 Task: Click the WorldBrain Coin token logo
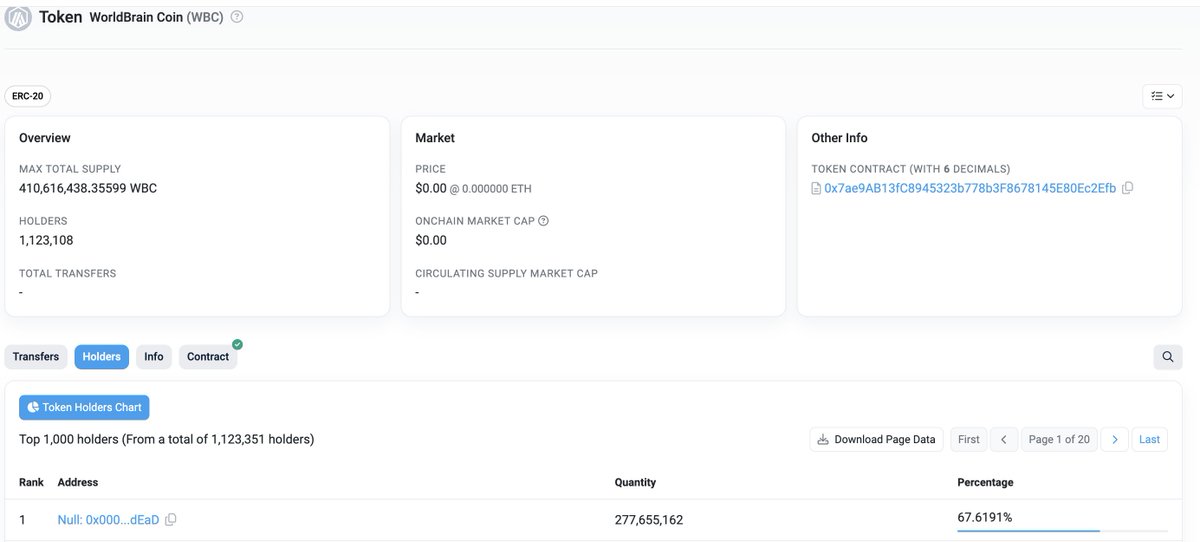tap(19, 17)
